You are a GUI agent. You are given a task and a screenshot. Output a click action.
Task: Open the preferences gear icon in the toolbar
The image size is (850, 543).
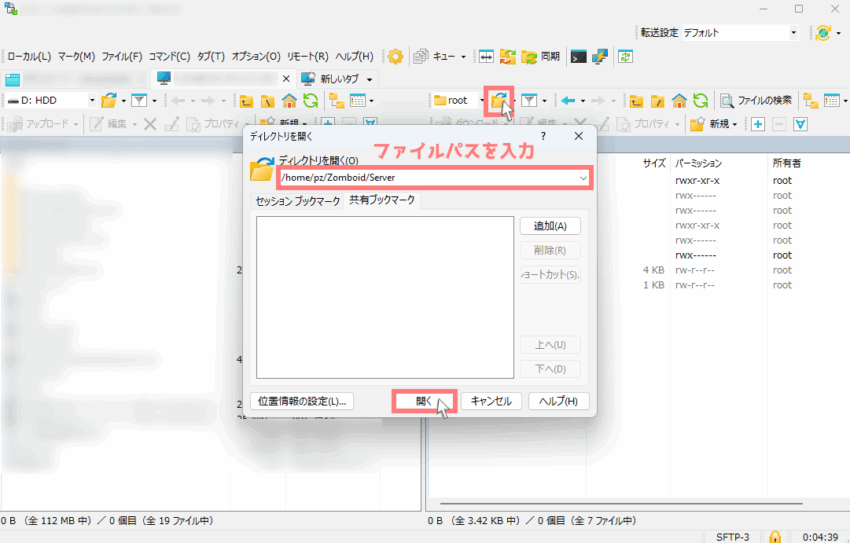pos(396,56)
